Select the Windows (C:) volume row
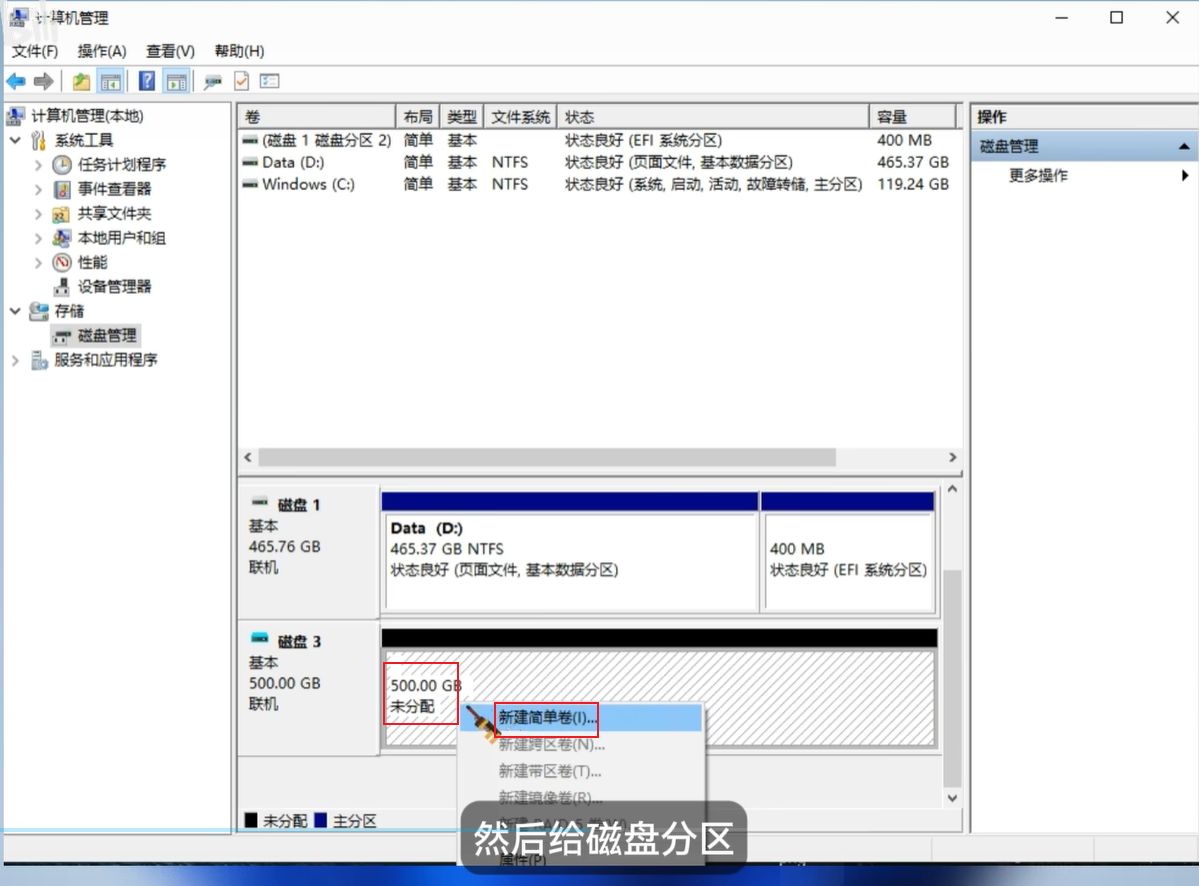 click(308, 185)
